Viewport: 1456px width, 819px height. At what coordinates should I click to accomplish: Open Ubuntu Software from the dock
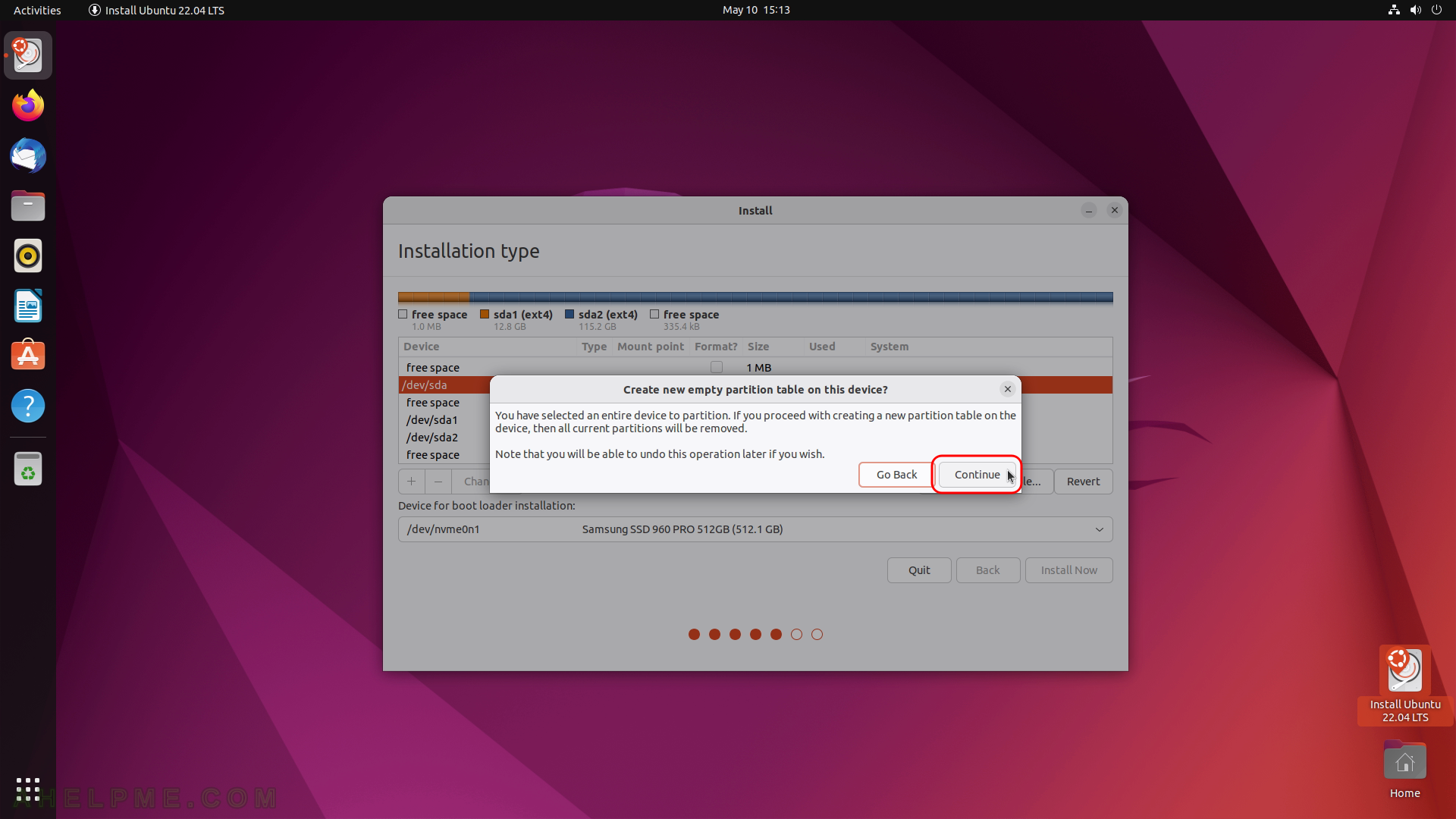tap(28, 356)
